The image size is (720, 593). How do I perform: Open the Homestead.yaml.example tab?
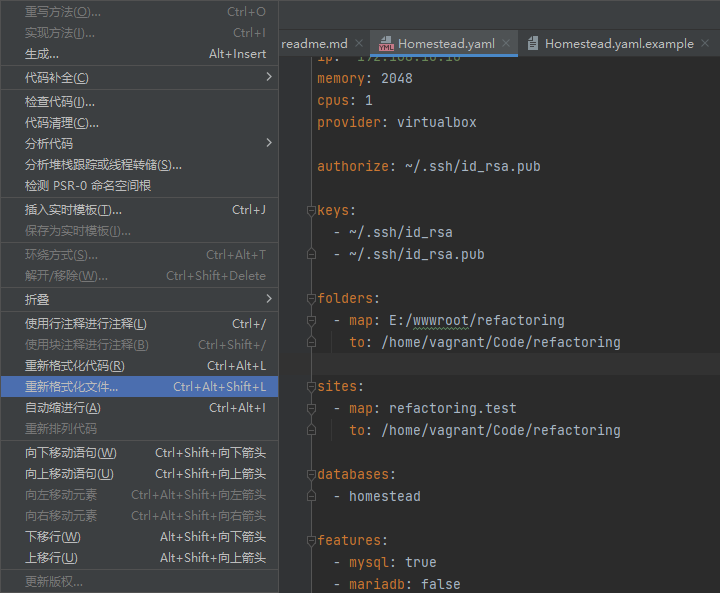pyautogui.click(x=619, y=44)
